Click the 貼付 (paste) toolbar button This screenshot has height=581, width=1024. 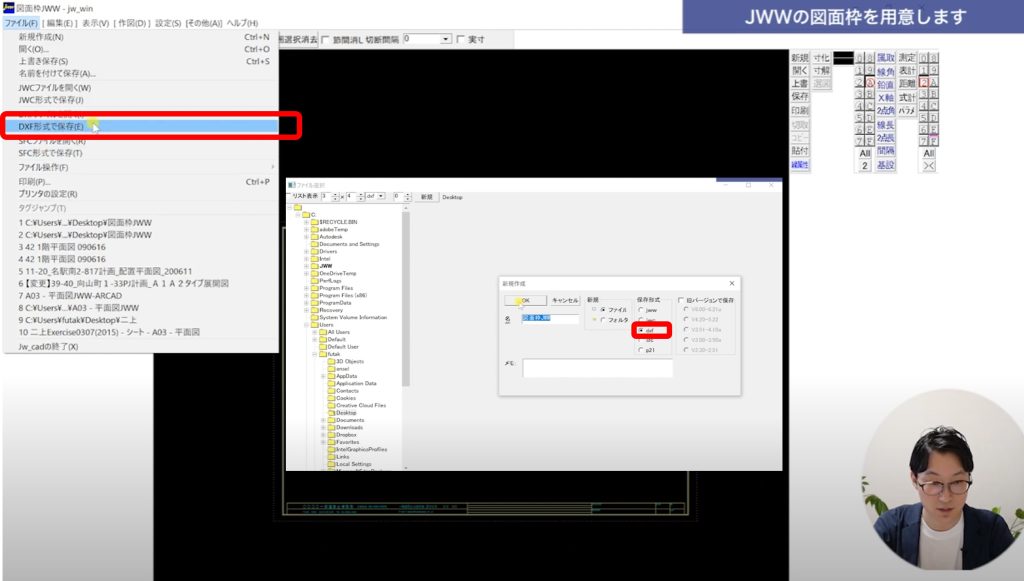point(799,151)
